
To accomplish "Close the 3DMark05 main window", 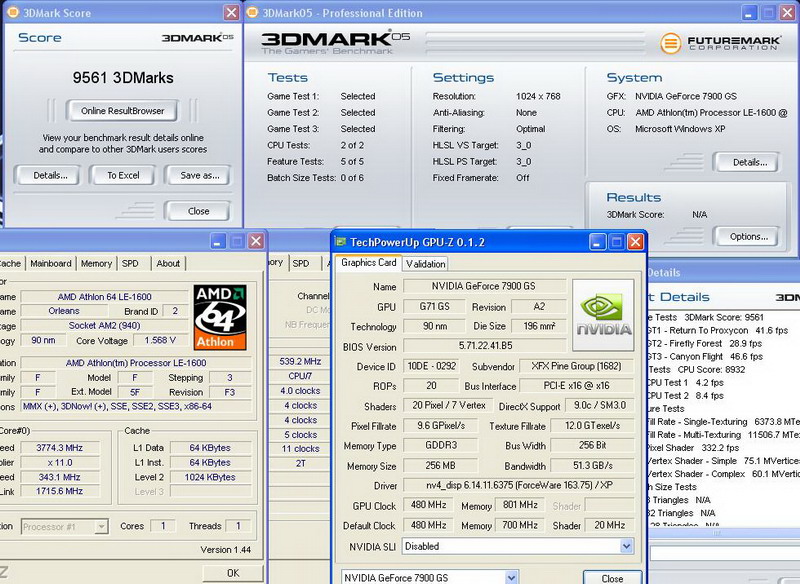I will pyautogui.click(x=787, y=12).
